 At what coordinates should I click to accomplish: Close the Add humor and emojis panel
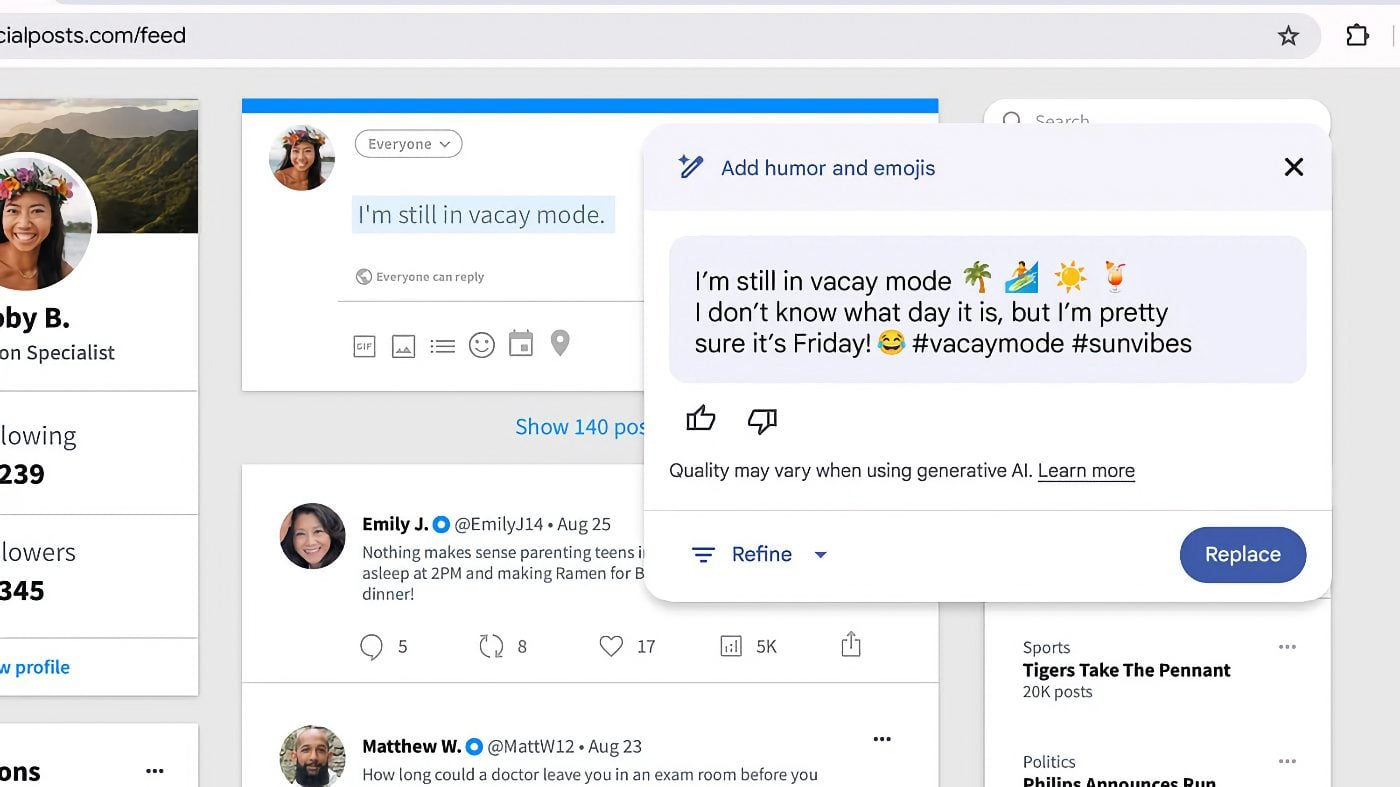(1293, 167)
